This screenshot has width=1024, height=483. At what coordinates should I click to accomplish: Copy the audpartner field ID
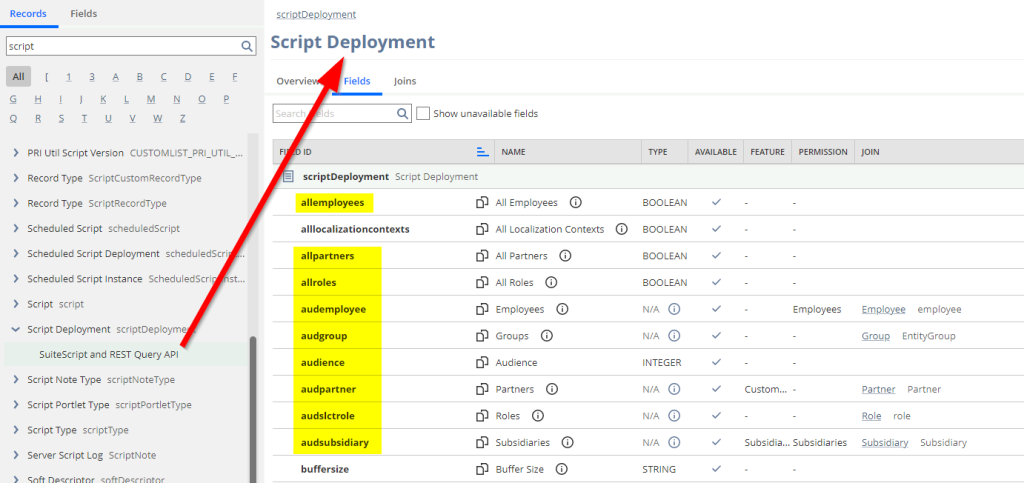click(482, 389)
